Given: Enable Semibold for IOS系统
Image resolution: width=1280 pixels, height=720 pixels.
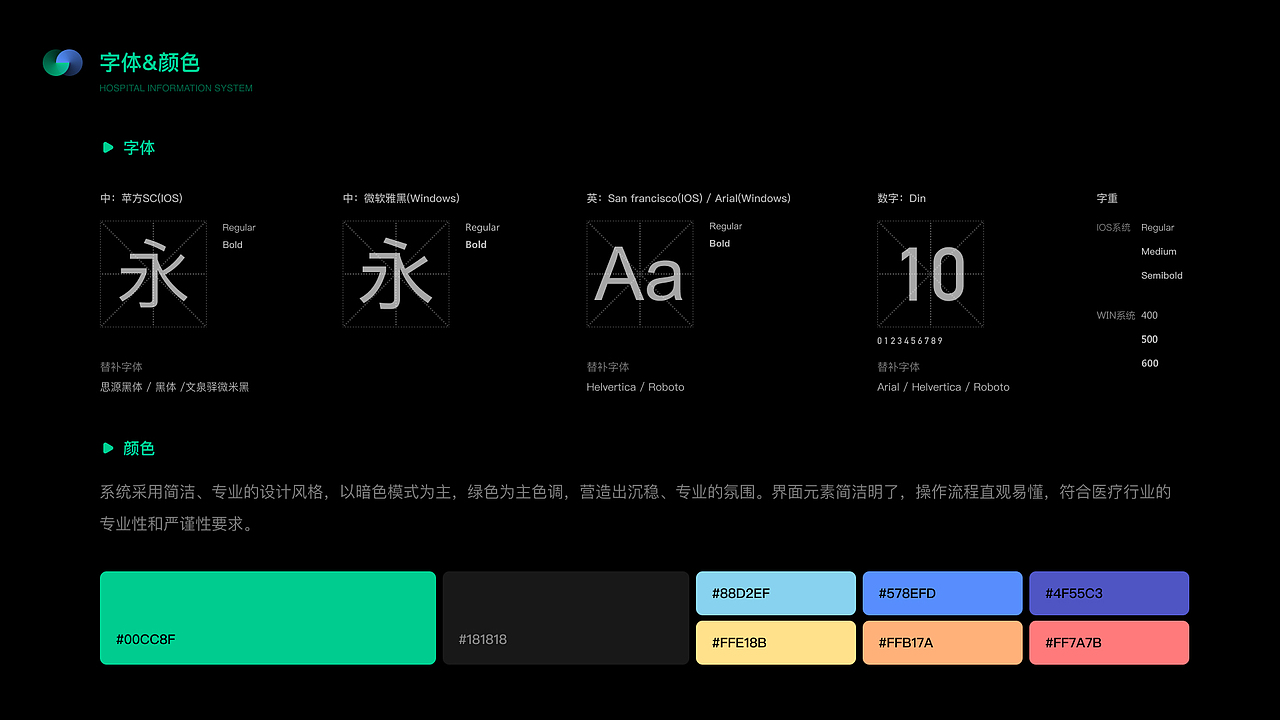Looking at the screenshot, I should coord(1161,275).
